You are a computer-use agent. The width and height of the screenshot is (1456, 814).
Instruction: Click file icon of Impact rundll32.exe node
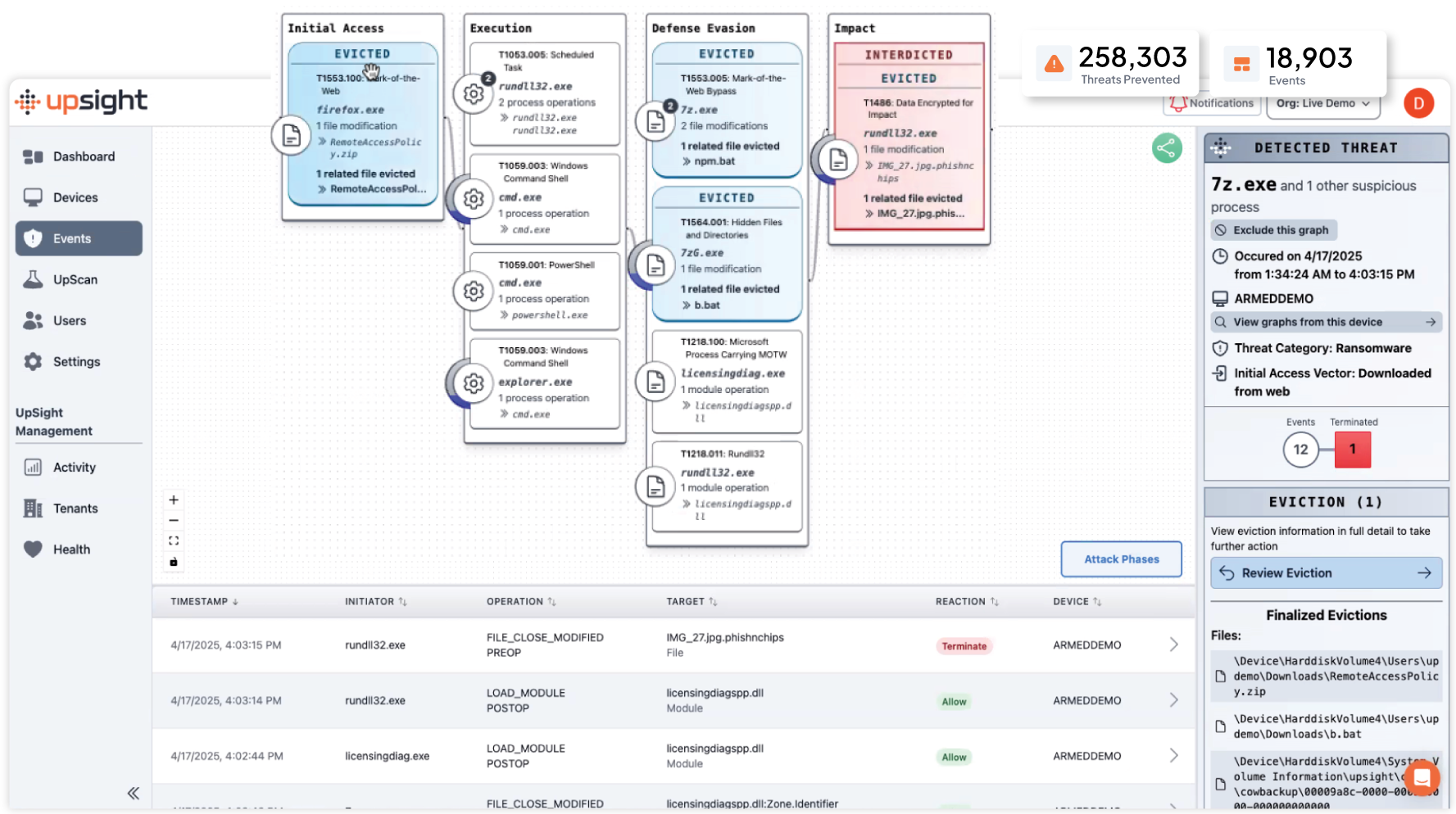click(x=838, y=159)
